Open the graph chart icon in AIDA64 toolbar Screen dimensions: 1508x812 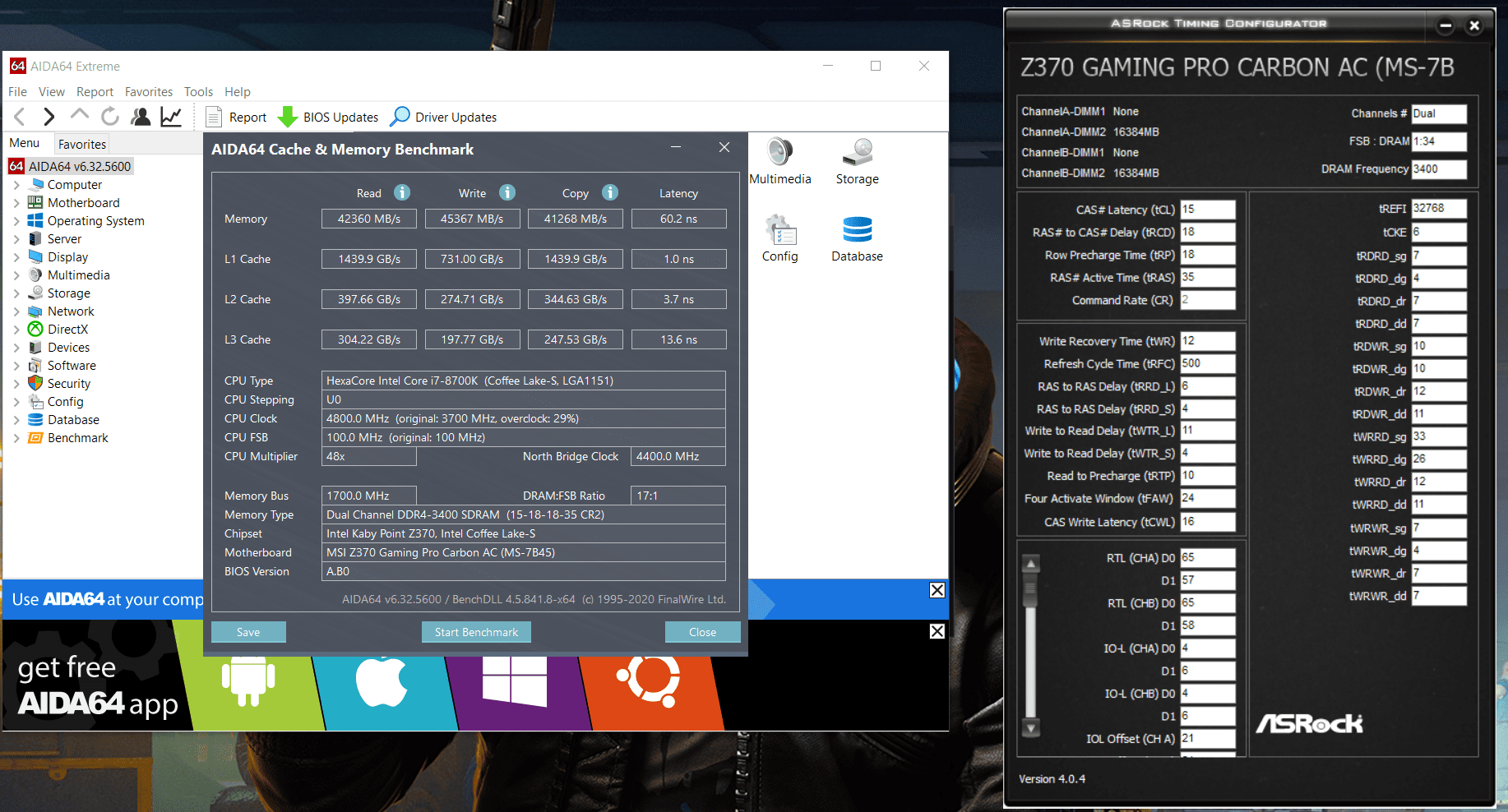(x=171, y=117)
